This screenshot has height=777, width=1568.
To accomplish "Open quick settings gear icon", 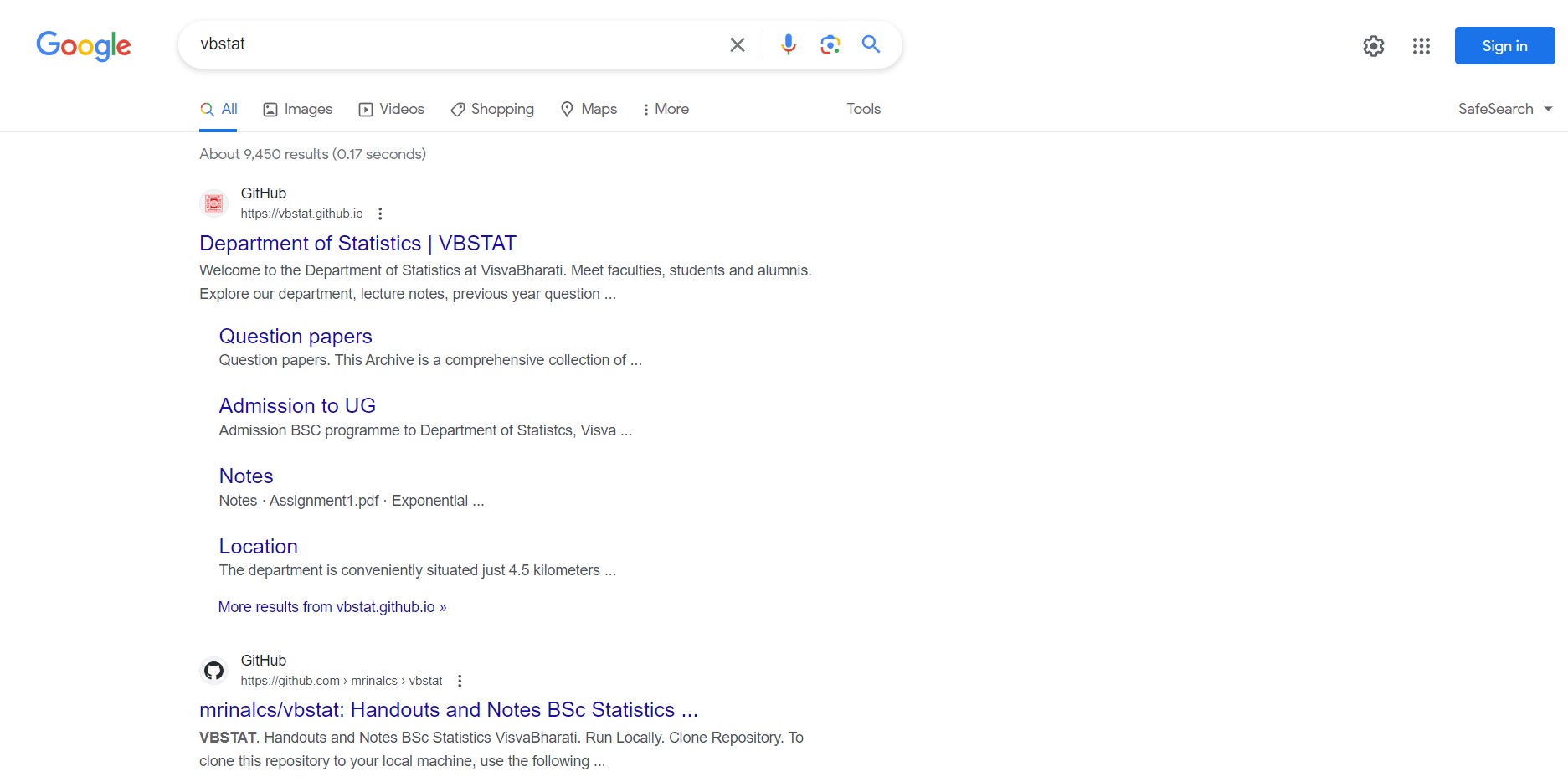I will (x=1373, y=46).
